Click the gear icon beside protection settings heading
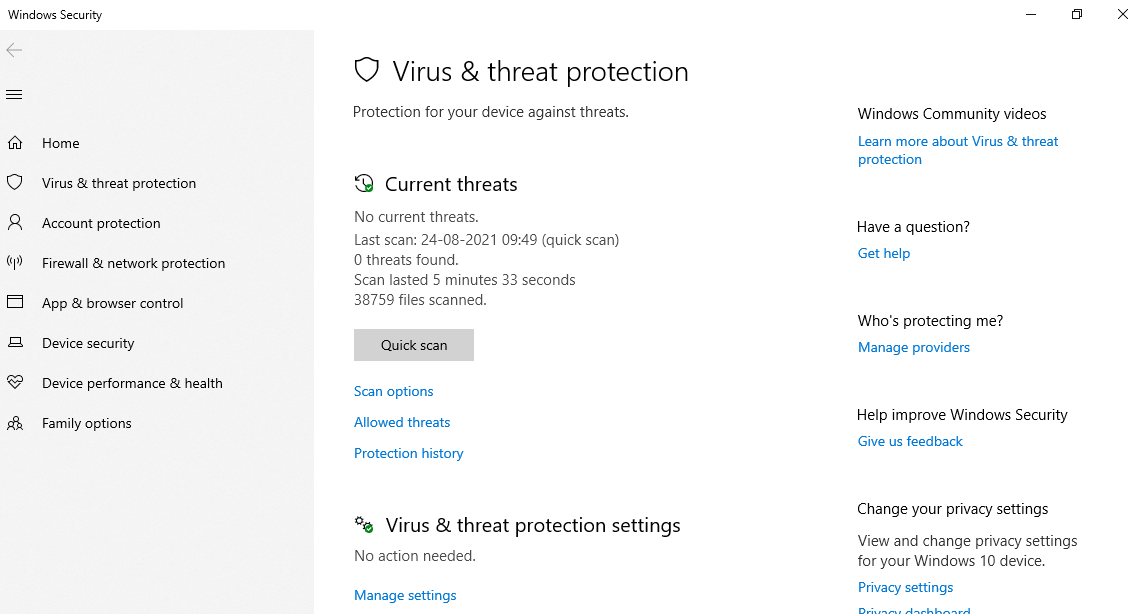 pos(364,523)
